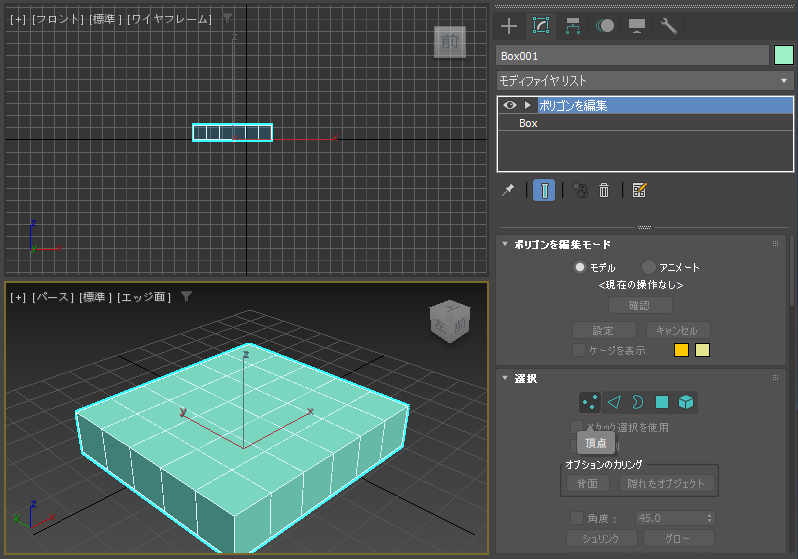
Task: Toggle eye visibility of ポリゴンを編集 modifier
Action: click(x=509, y=105)
